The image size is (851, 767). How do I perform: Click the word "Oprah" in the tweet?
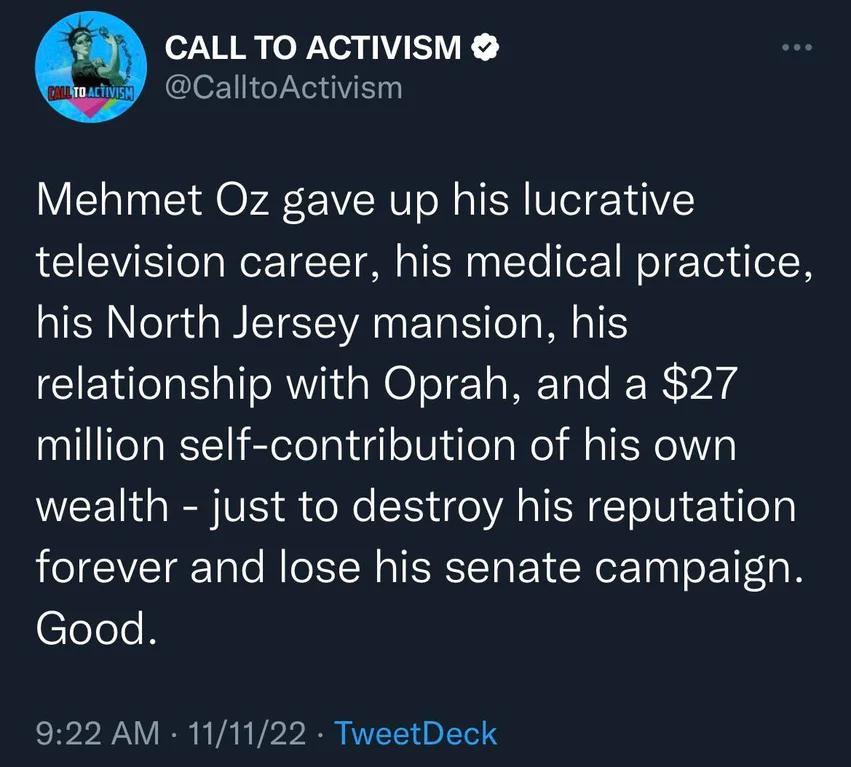coord(446,384)
